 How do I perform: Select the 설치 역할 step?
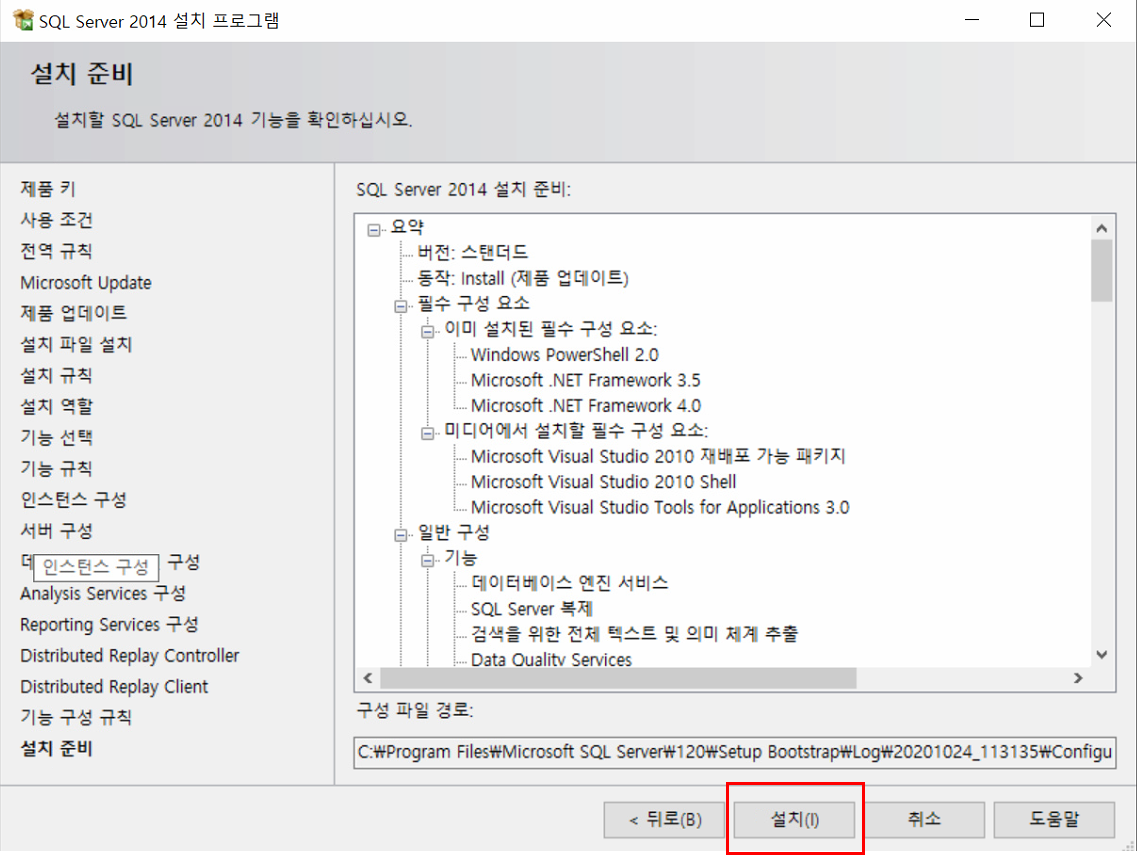57,407
